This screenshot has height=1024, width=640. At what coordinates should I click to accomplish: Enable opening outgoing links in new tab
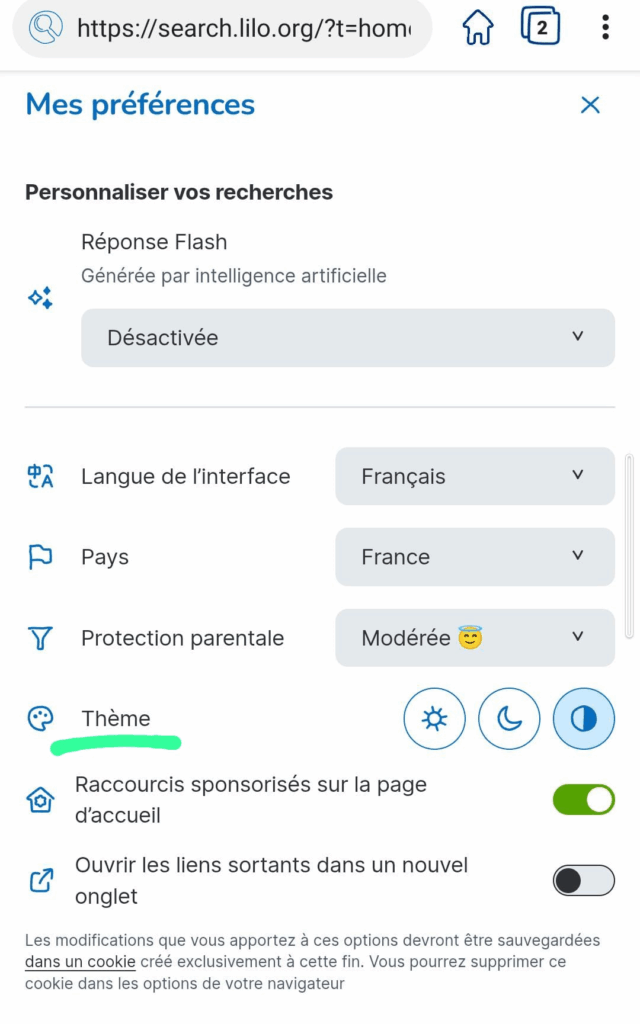click(x=583, y=880)
